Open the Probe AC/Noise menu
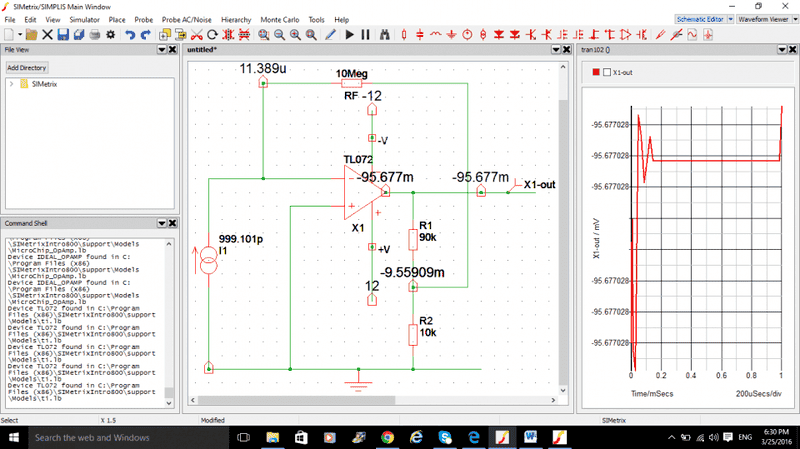 click(x=186, y=19)
